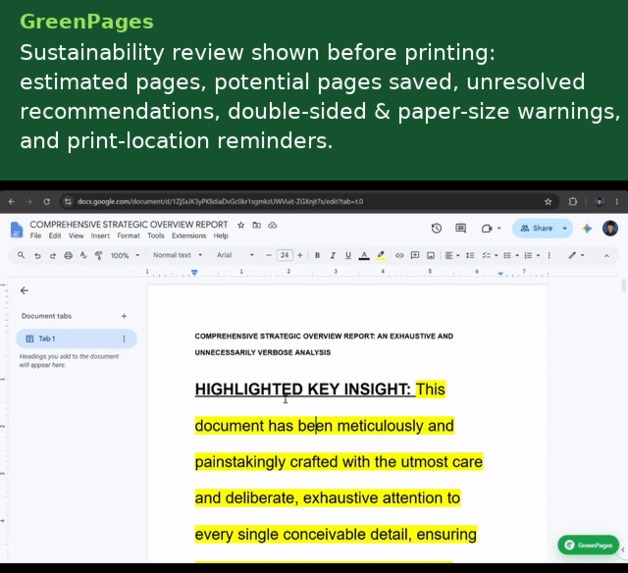628x573 pixels.
Task: Open the Edit menu
Action: coord(55,236)
